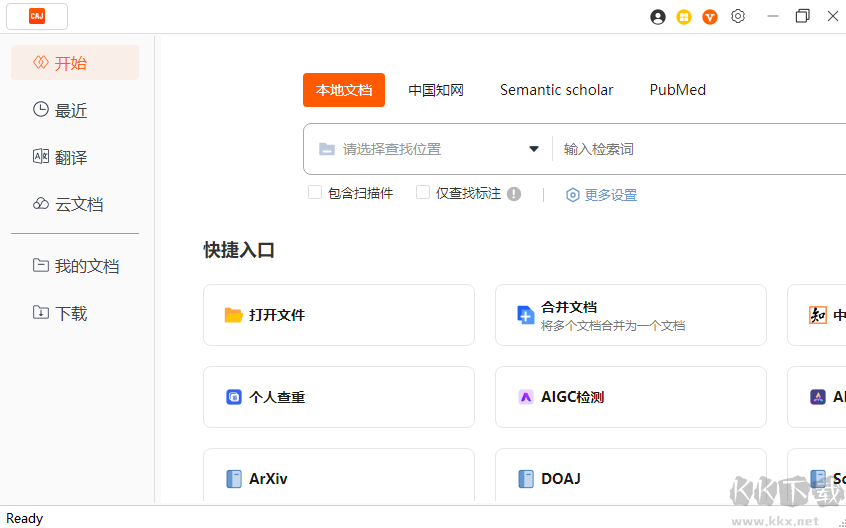Click the ArXiv book icon

click(234, 478)
